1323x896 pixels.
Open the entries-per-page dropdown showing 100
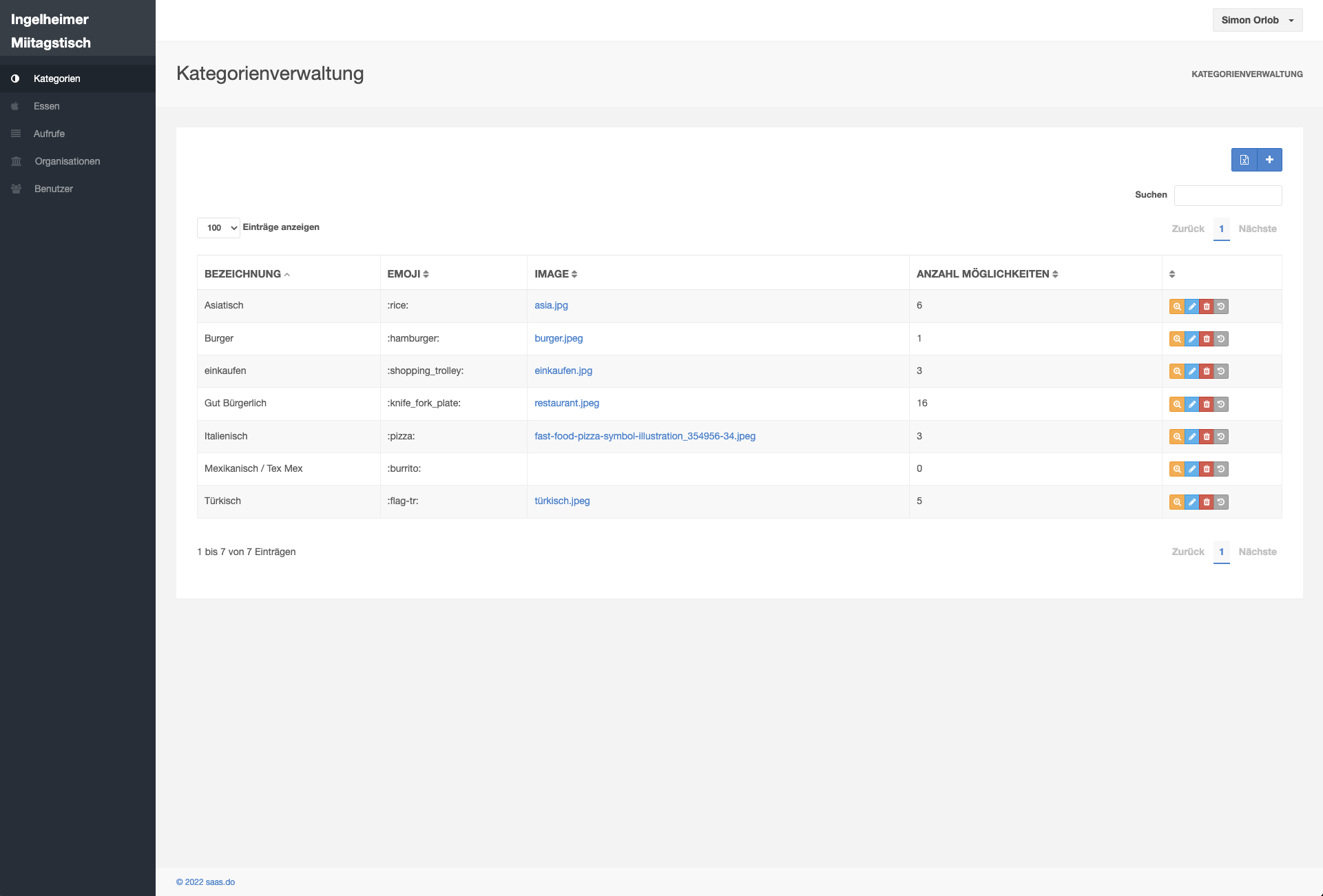218,228
